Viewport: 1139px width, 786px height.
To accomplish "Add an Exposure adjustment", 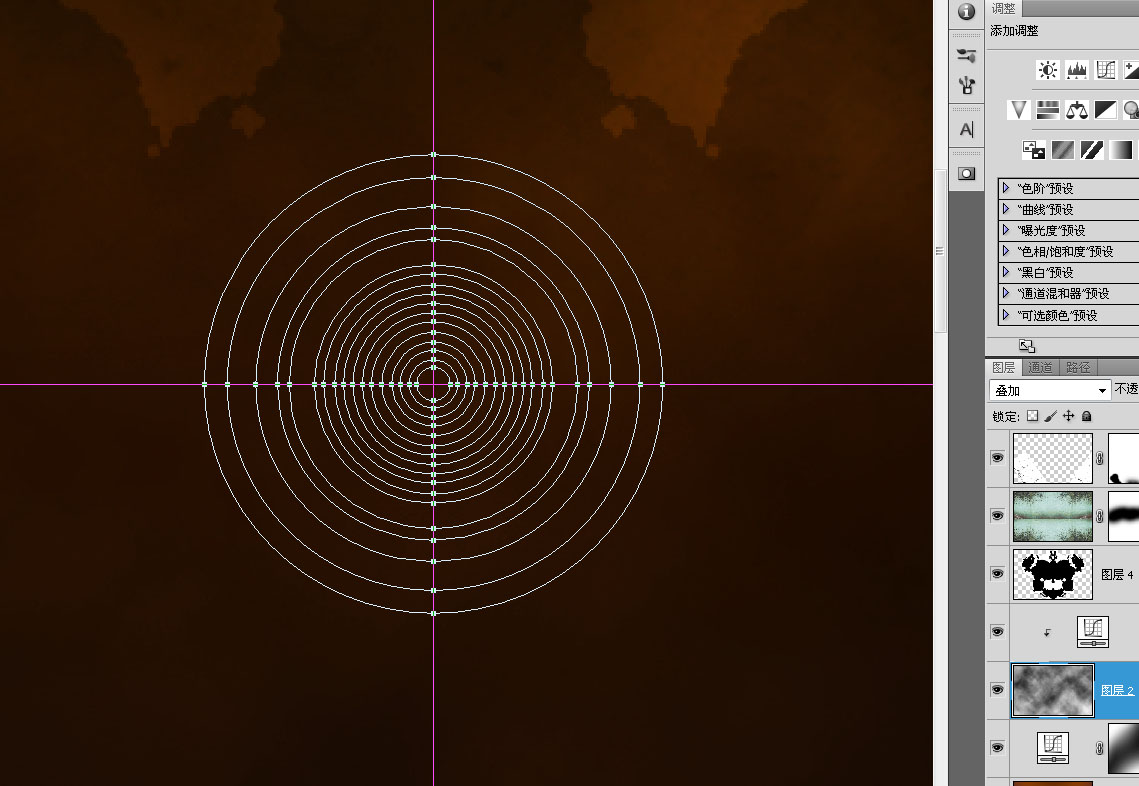I will click(1132, 70).
